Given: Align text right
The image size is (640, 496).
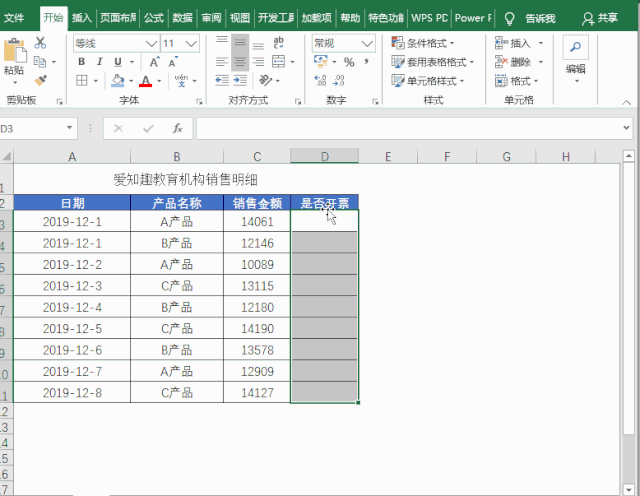Looking at the screenshot, I should pyautogui.click(x=258, y=62).
